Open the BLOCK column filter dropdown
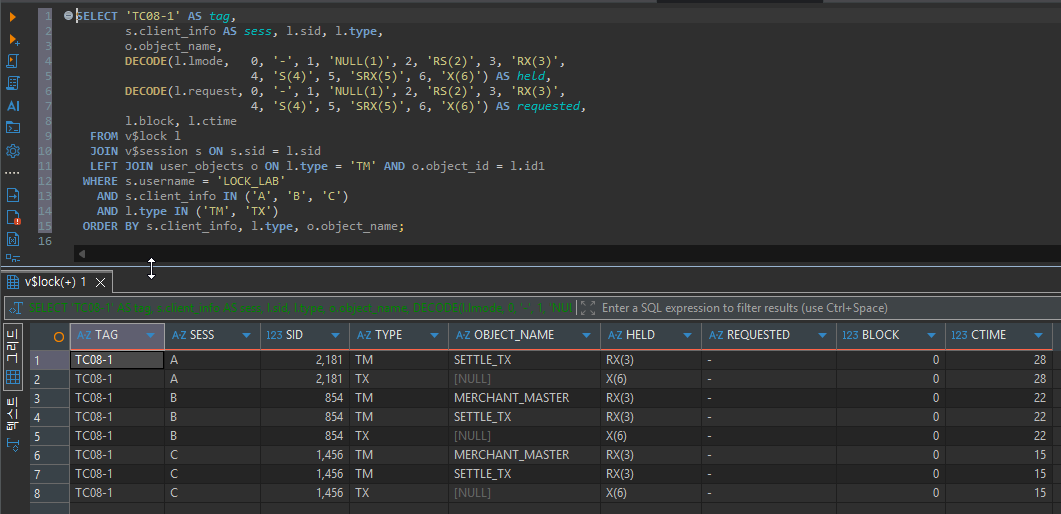1061x514 pixels. pyautogui.click(x=931, y=335)
